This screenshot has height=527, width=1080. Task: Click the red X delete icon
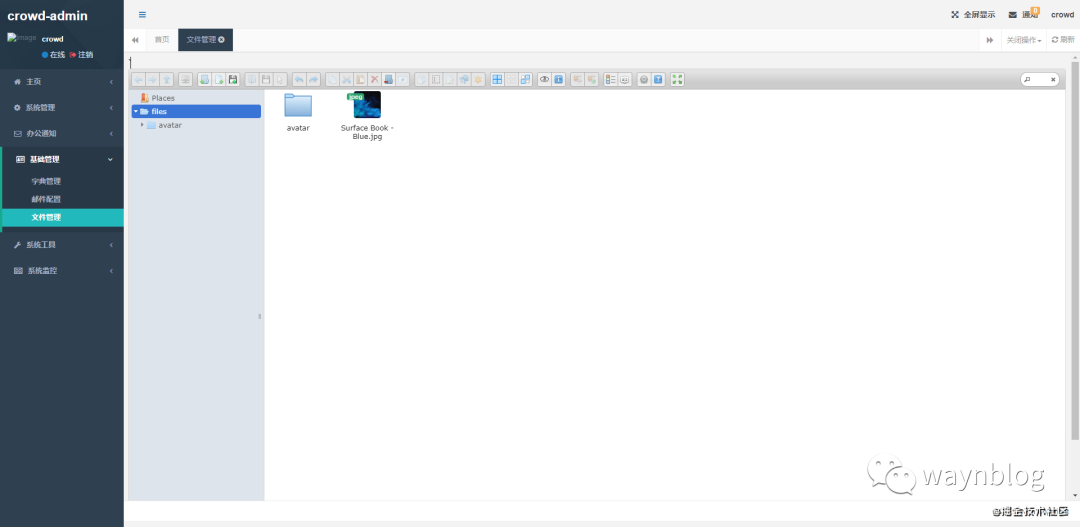coord(374,79)
